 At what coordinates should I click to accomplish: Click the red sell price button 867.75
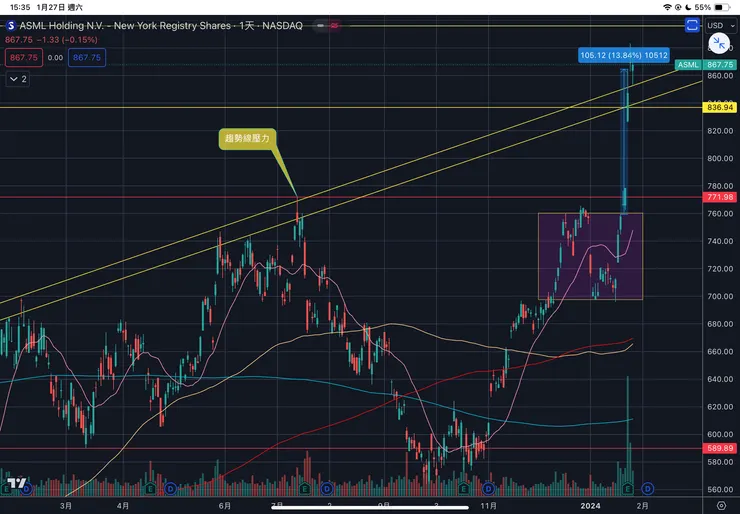tap(24, 58)
